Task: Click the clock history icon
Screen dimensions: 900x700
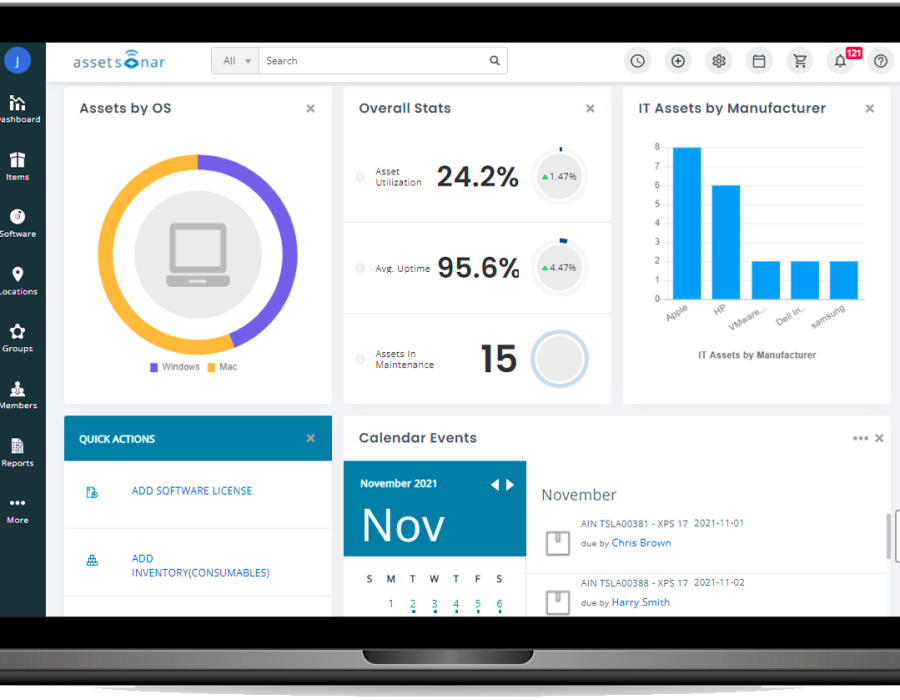Action: click(x=637, y=61)
